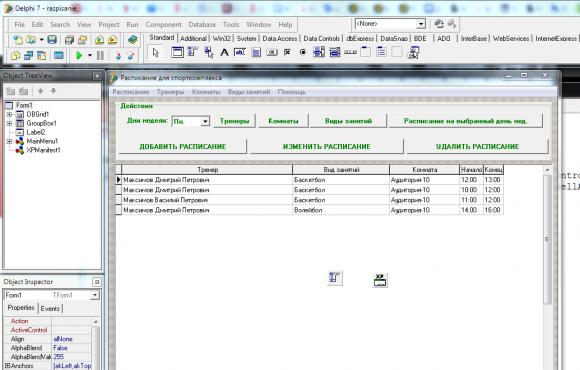Screen dimensions: 580x370
Task: Open the Form1 object selector dropdown
Action: click(x=95, y=295)
